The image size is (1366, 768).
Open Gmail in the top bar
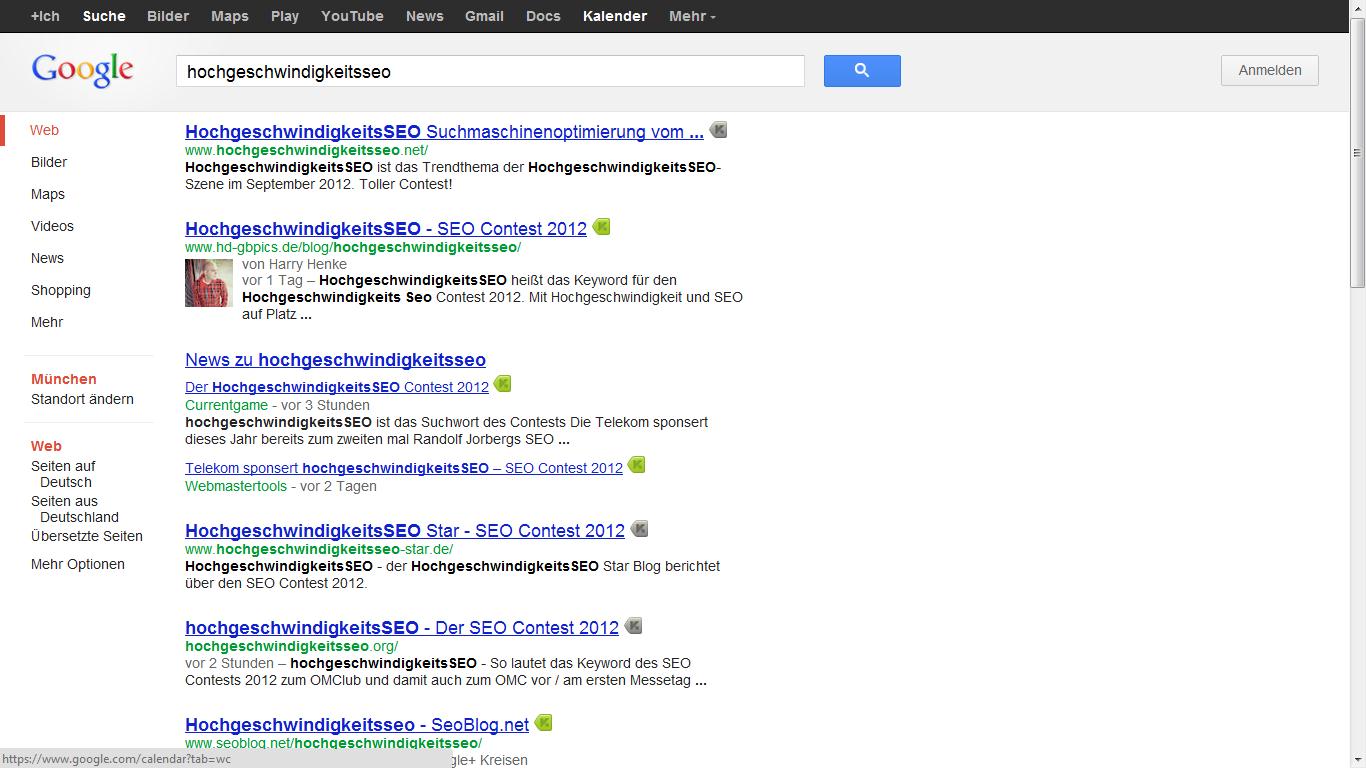click(484, 16)
